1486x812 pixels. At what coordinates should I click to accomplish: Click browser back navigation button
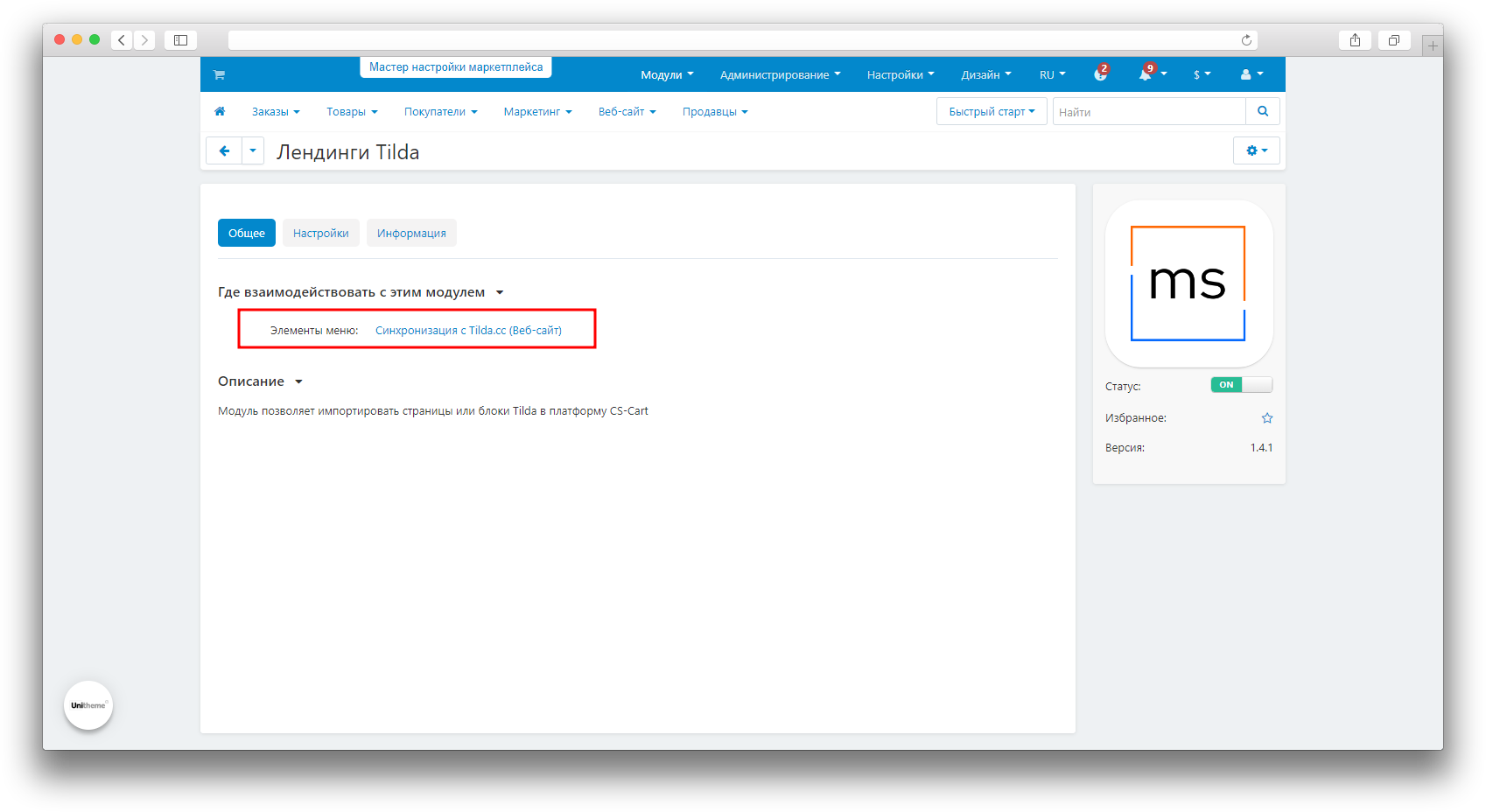click(122, 40)
